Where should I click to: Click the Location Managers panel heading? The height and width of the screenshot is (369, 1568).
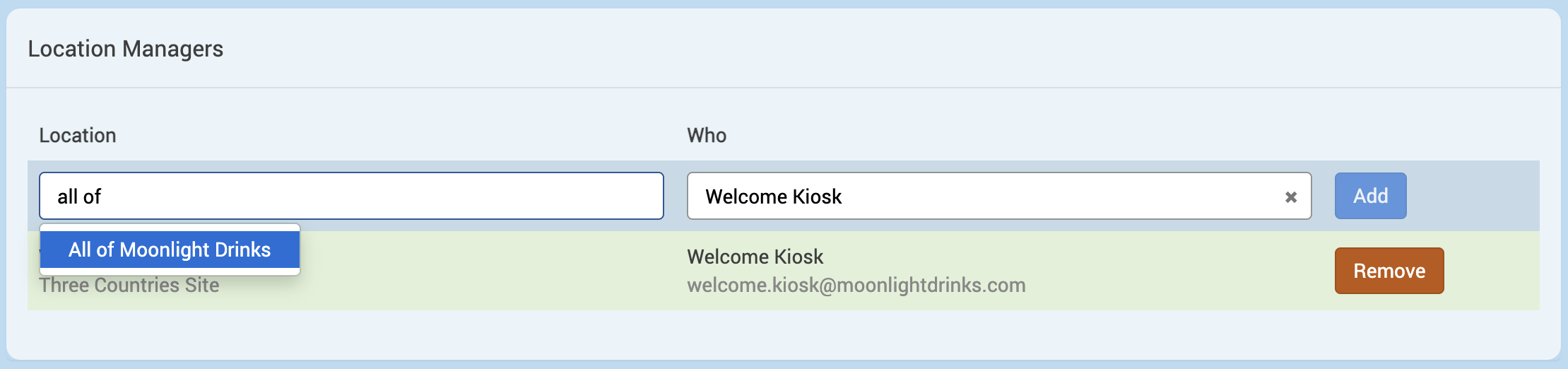(x=126, y=49)
